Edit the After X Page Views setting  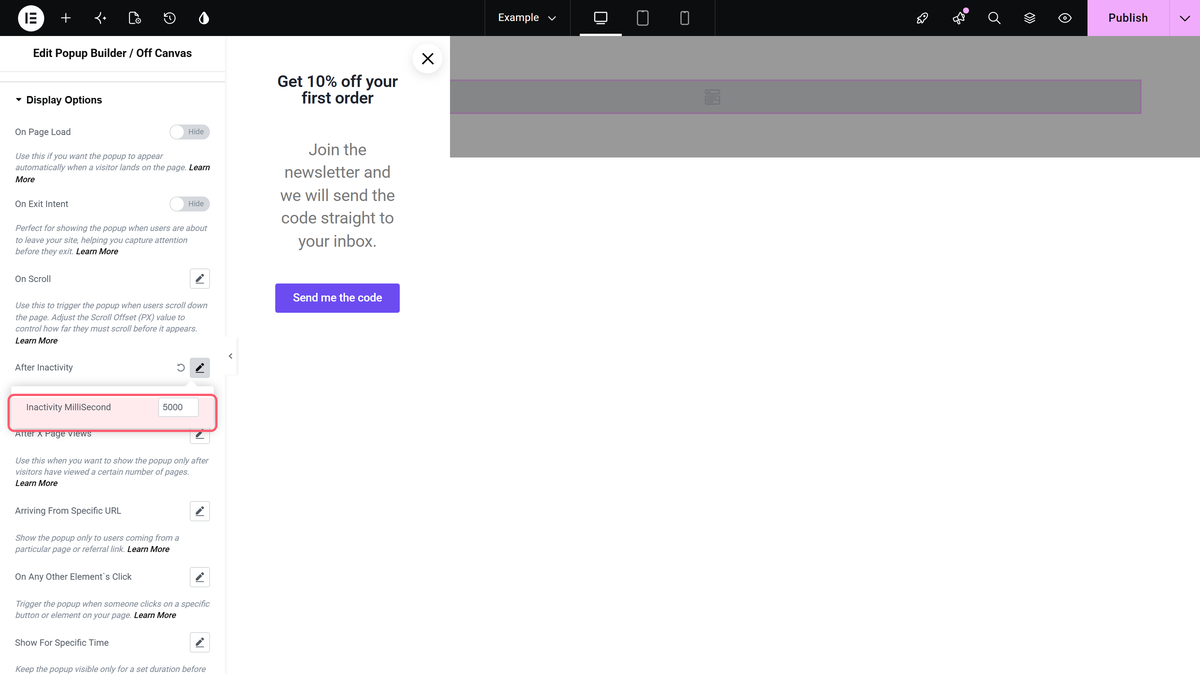200,435
